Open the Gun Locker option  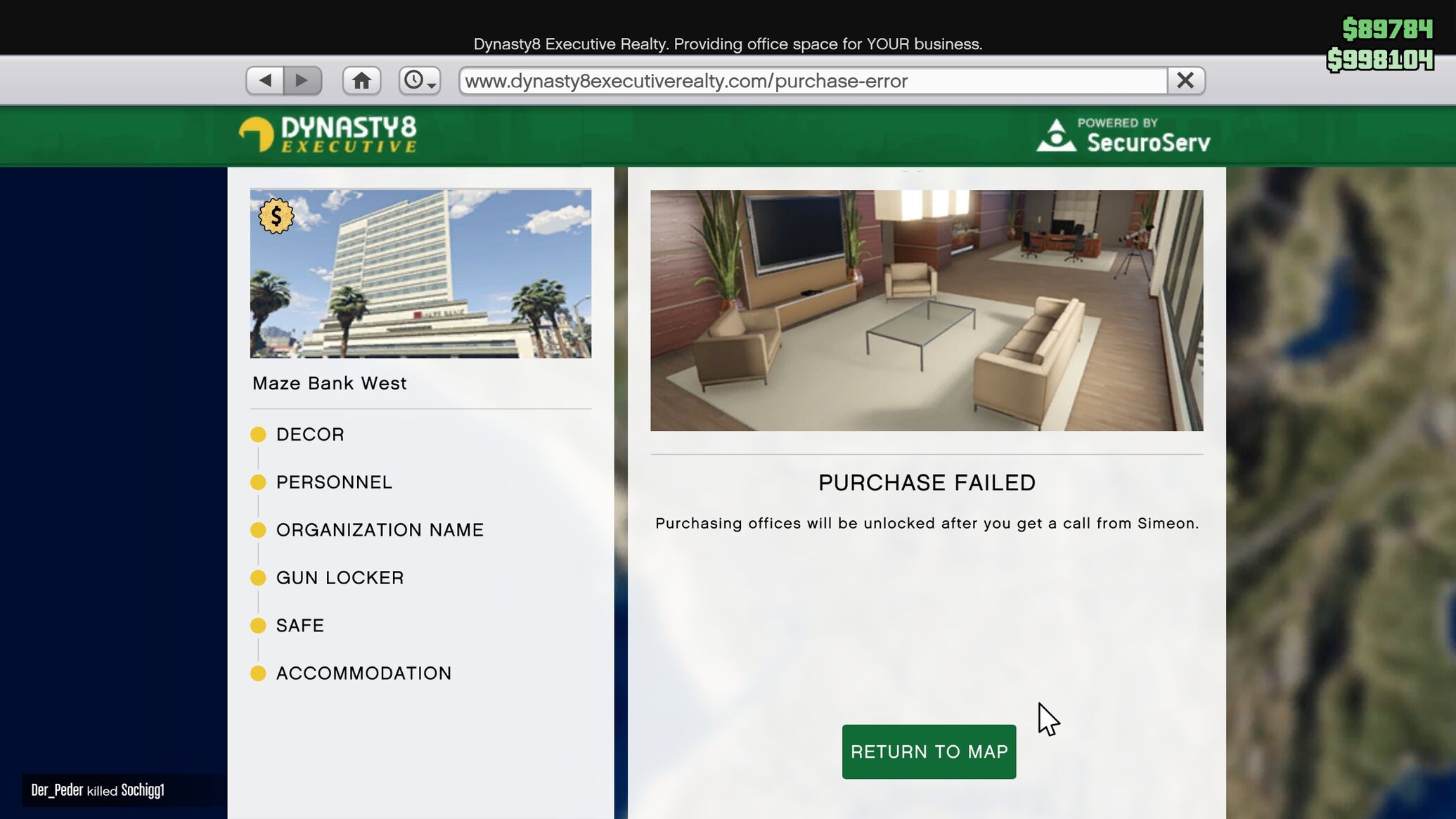(340, 578)
